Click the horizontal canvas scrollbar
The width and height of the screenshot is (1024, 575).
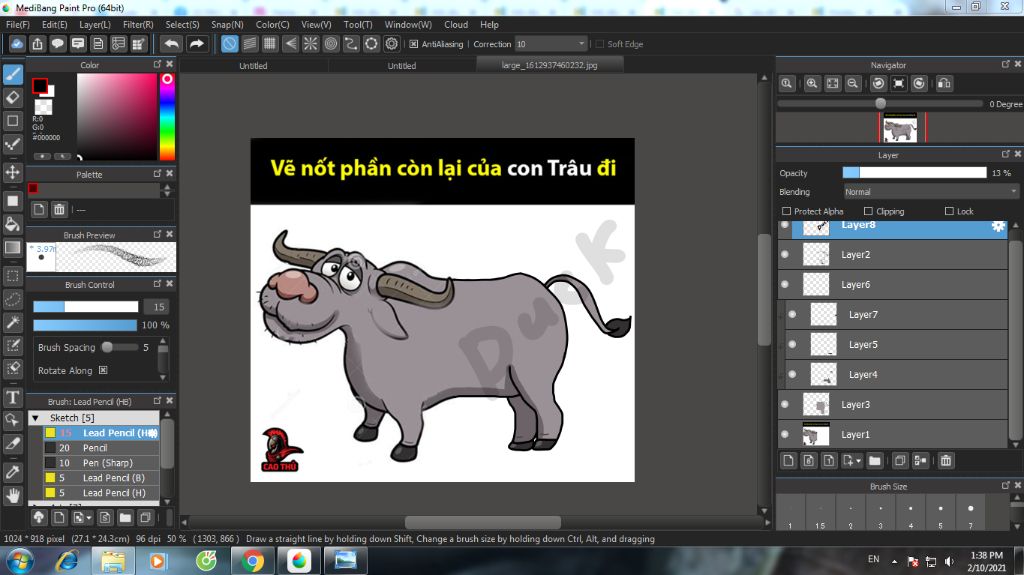click(483, 522)
